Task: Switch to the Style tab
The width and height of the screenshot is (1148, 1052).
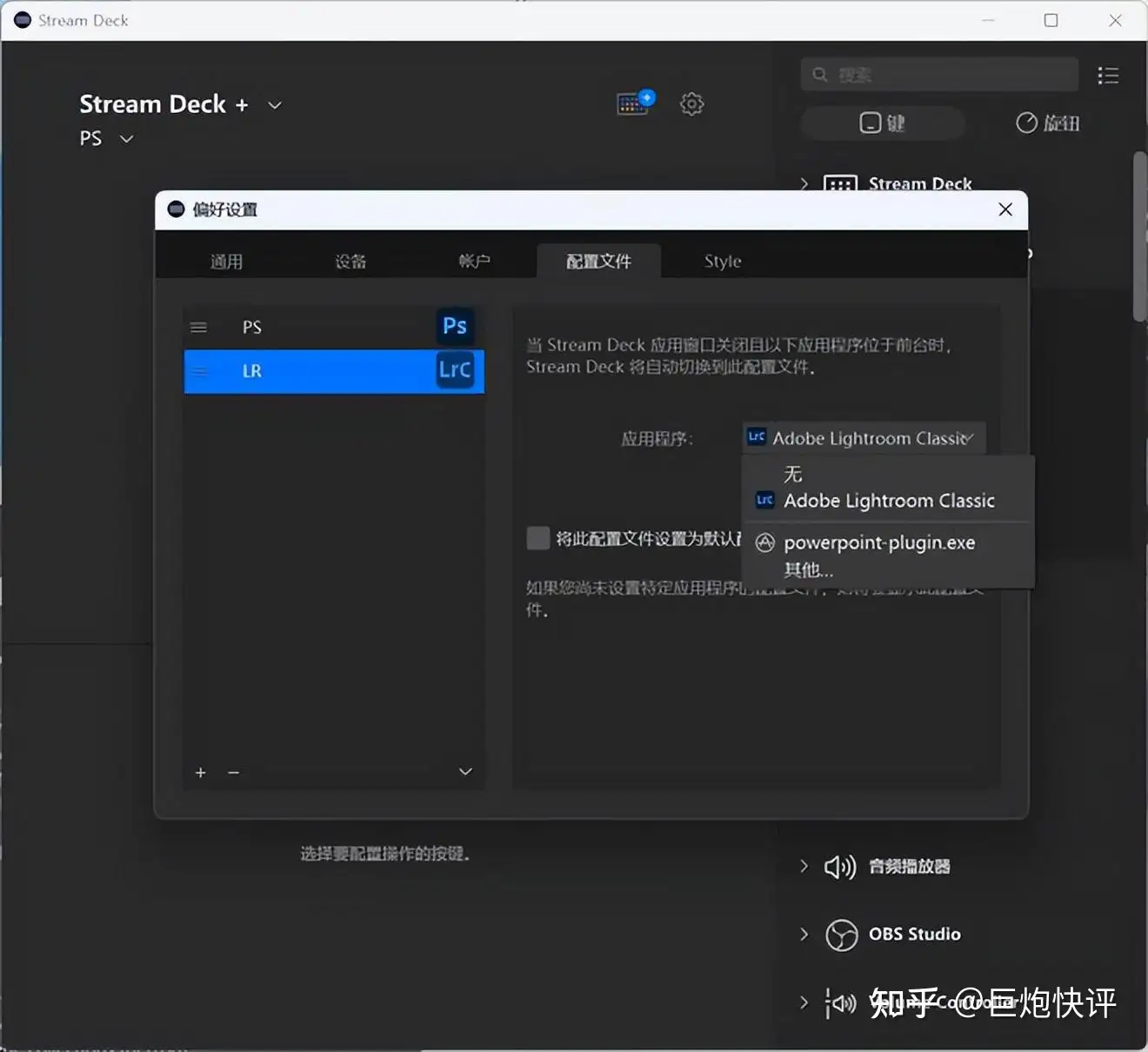Action: pyautogui.click(x=723, y=261)
